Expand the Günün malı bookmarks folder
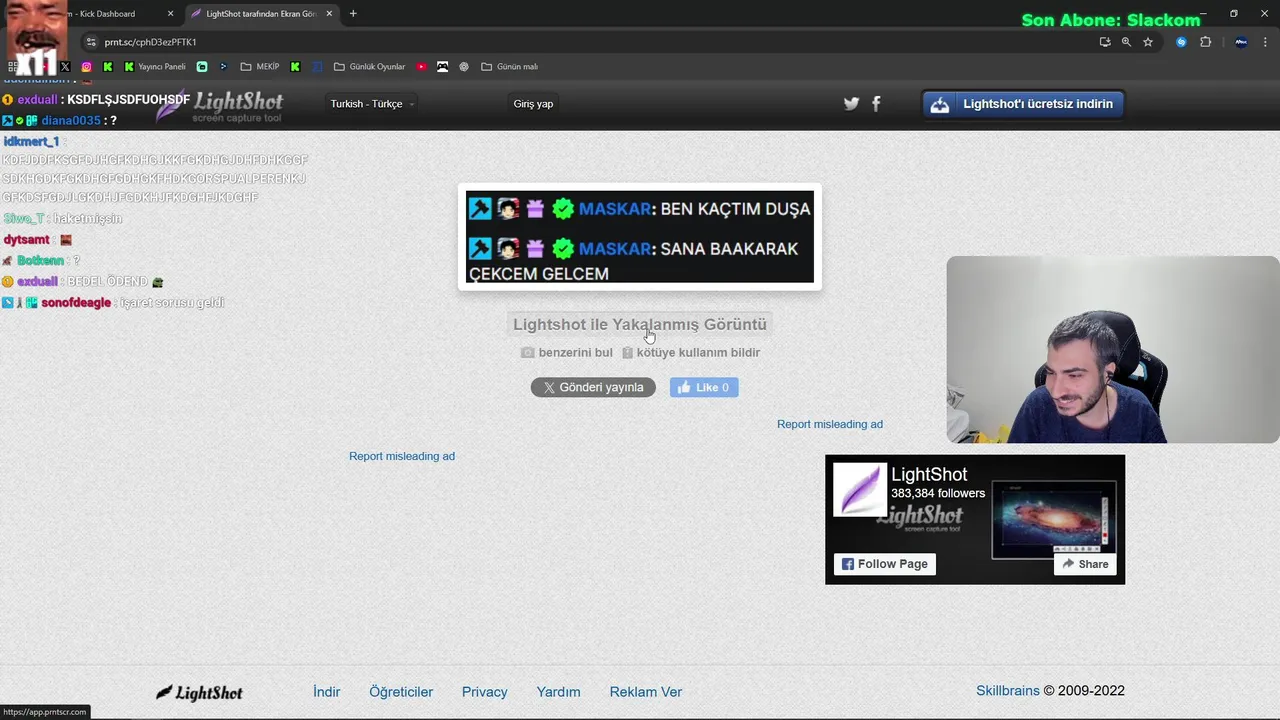Screen dimensions: 1280x720 (510, 67)
